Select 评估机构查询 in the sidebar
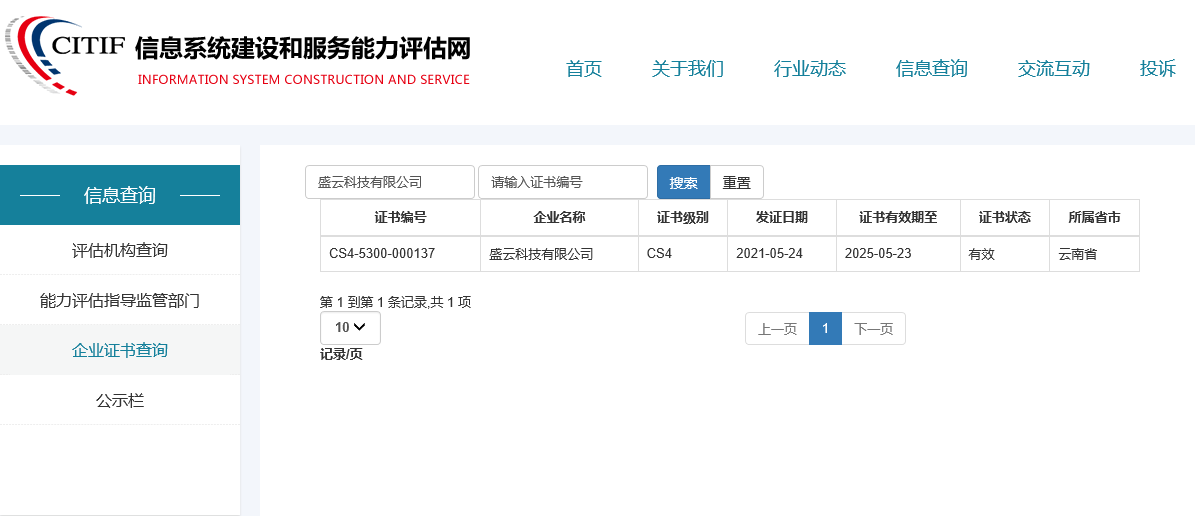This screenshot has height=516, width=1195. (x=120, y=250)
